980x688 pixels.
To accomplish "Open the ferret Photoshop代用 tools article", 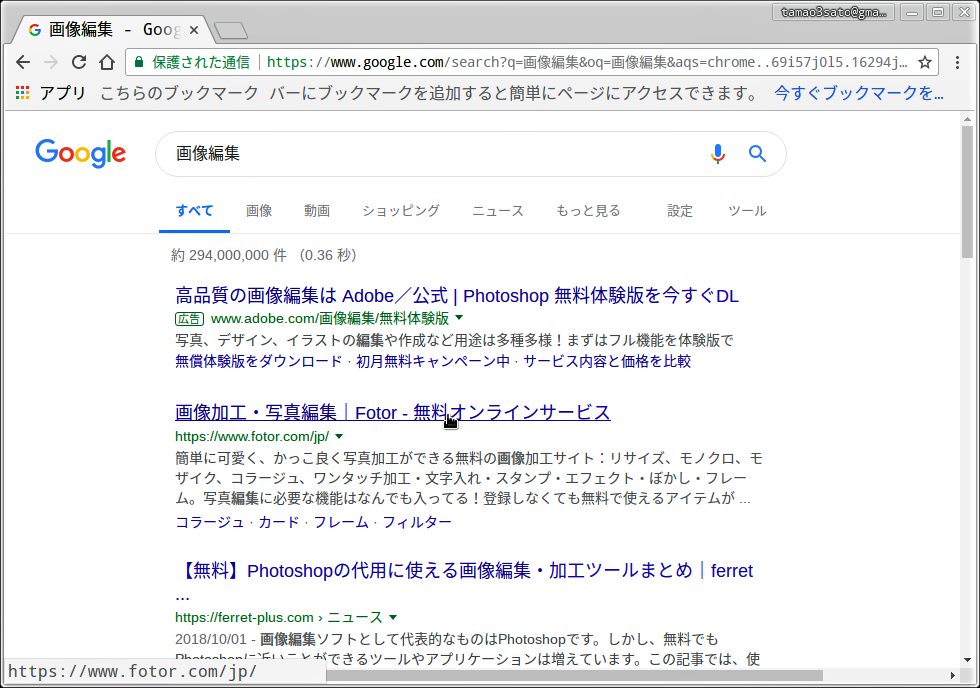I will pos(464,571).
